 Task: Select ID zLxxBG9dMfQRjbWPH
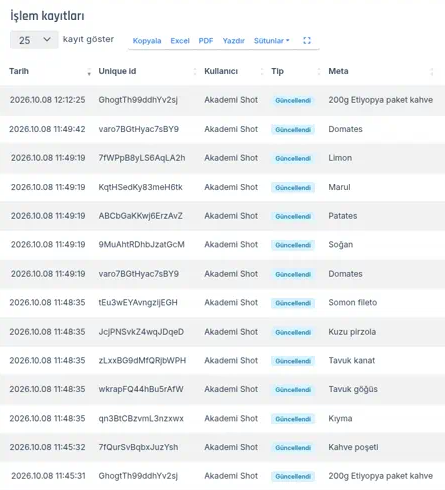(142, 360)
